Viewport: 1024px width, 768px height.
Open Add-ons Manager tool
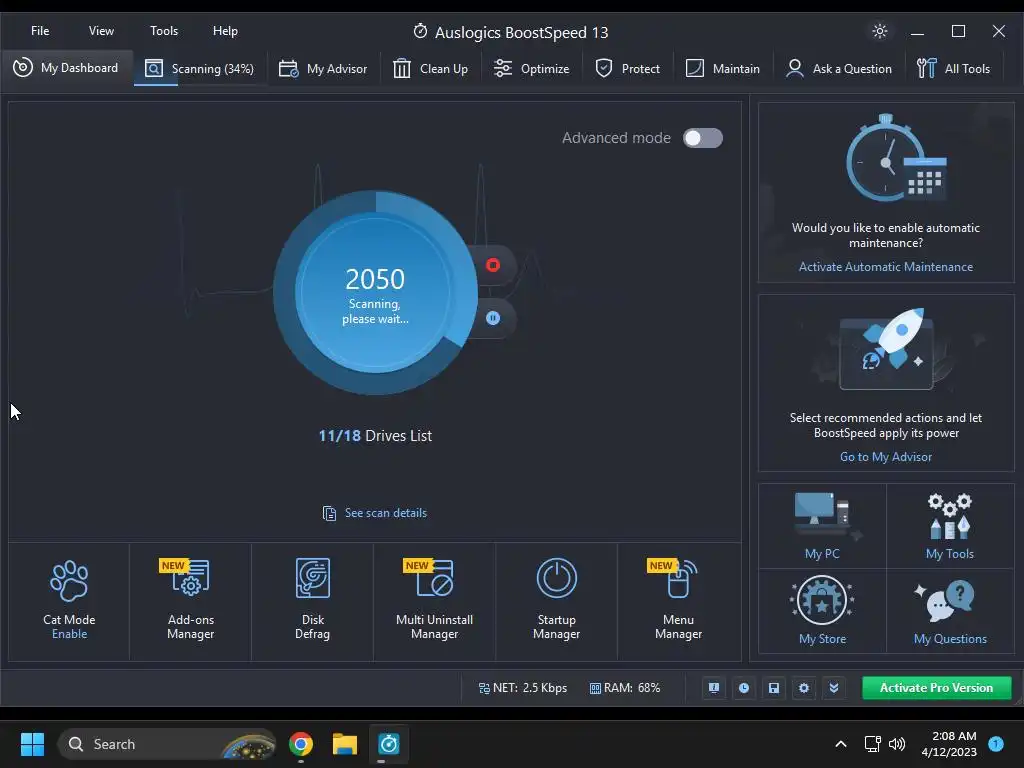[x=191, y=601]
